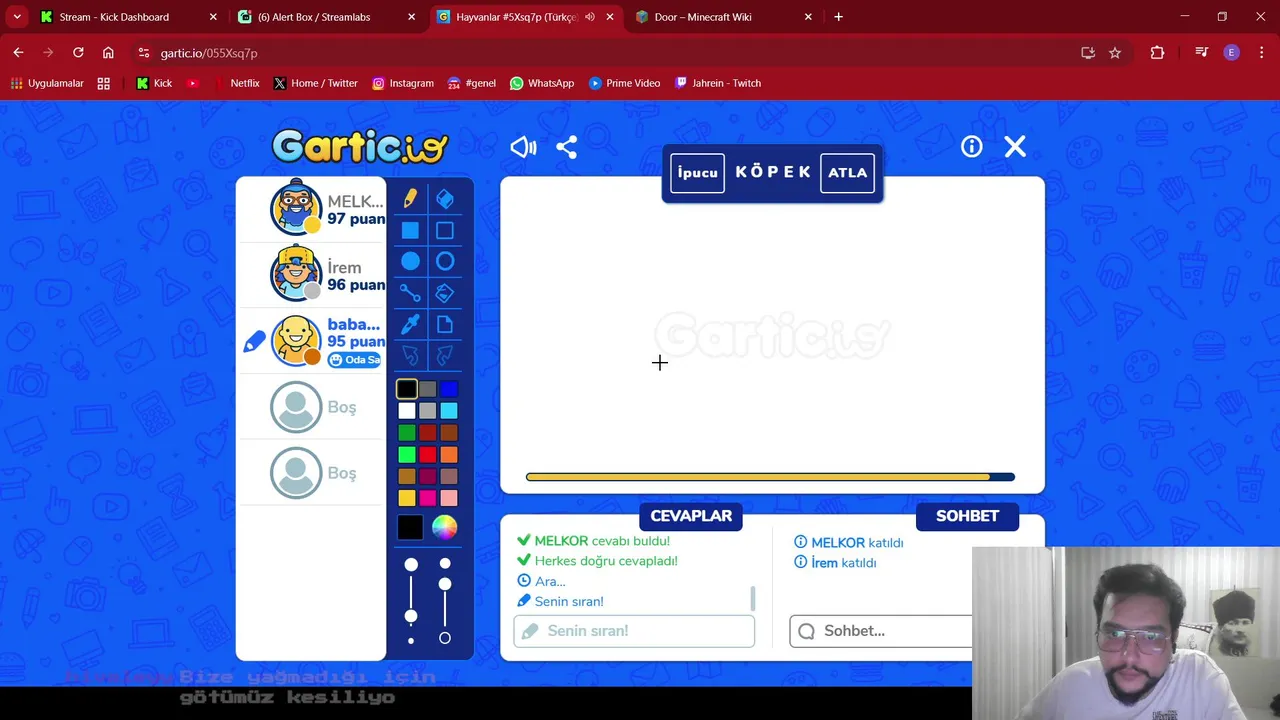The width and height of the screenshot is (1280, 720).
Task: Reload the page
Action: (x=78, y=53)
